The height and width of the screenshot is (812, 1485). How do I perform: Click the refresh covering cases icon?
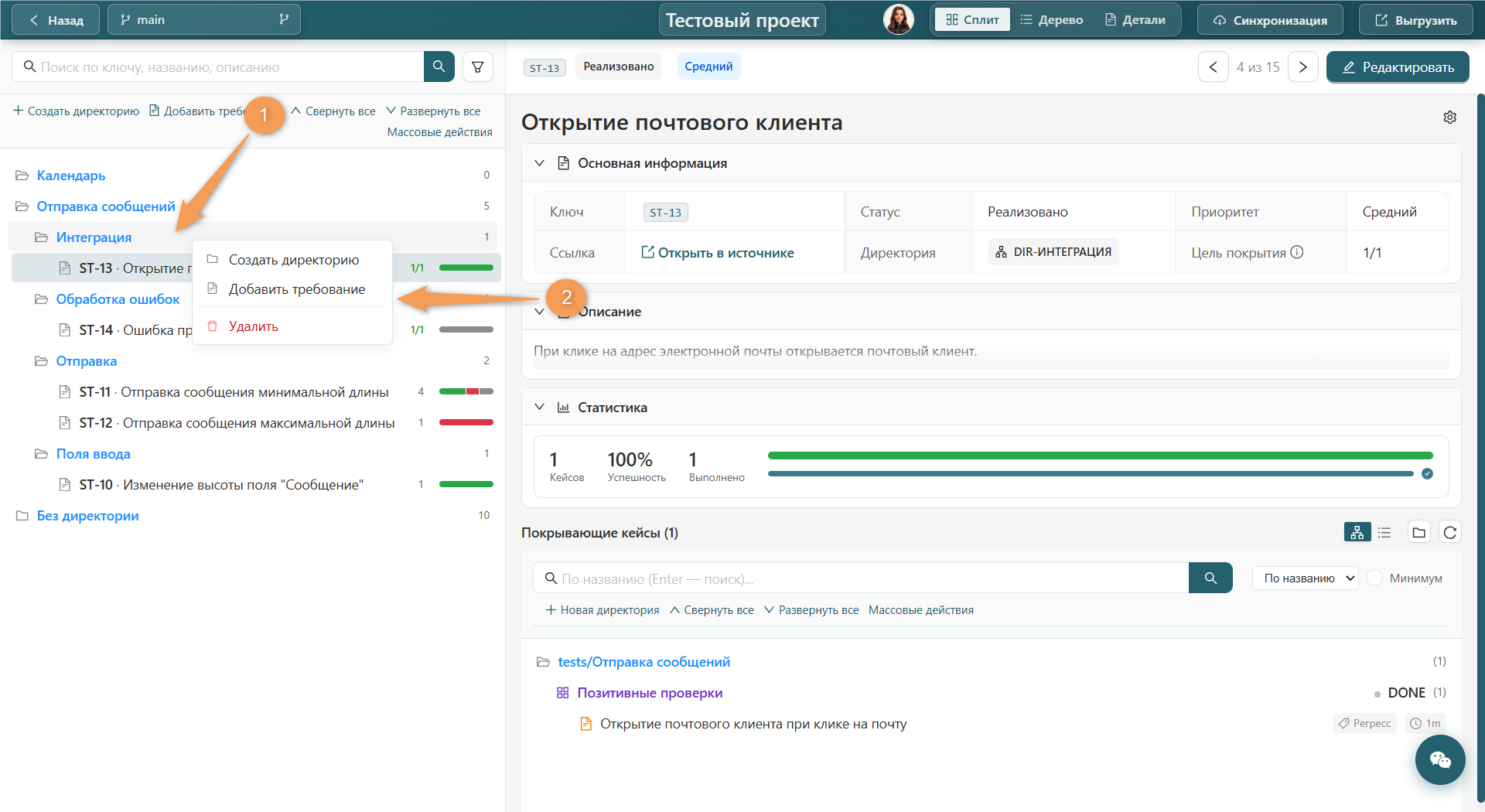point(1450,532)
